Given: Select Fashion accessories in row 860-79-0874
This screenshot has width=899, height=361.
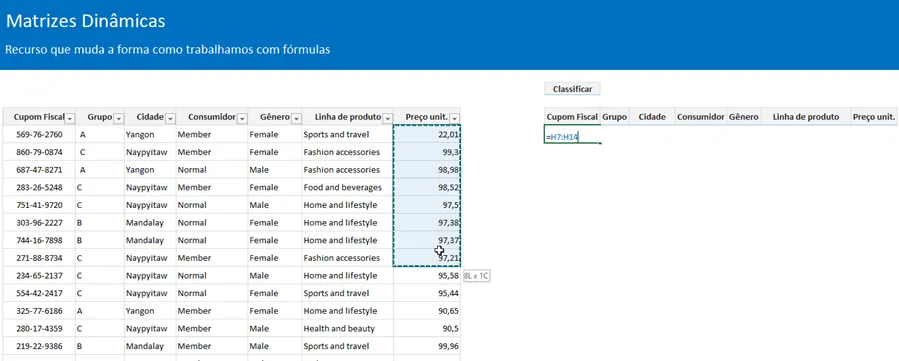Looking at the screenshot, I should pyautogui.click(x=347, y=152).
